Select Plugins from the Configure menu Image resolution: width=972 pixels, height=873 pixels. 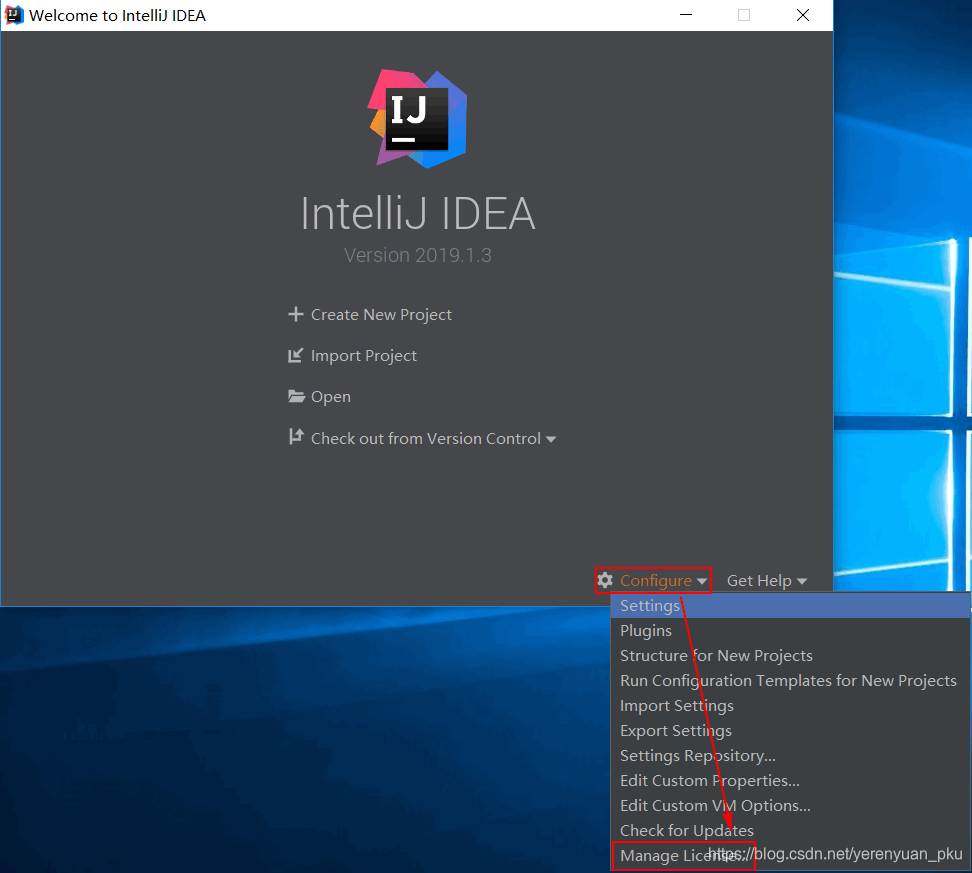(x=790, y=631)
